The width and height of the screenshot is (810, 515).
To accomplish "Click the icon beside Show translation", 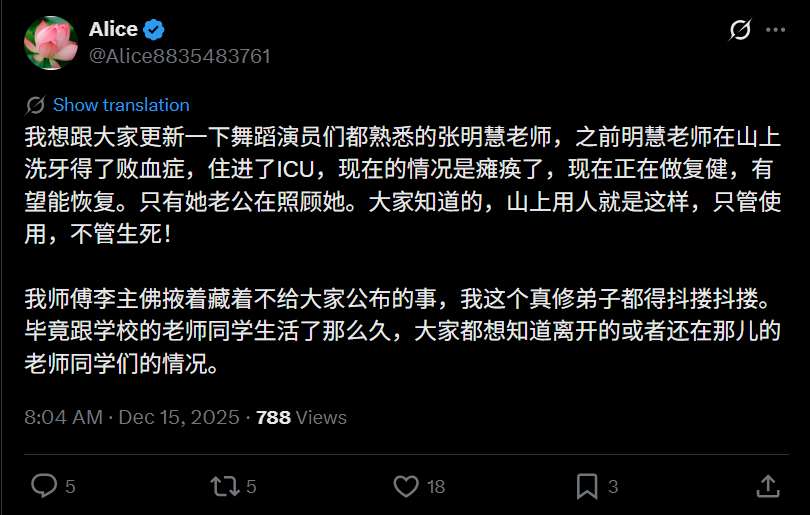I will [35, 105].
